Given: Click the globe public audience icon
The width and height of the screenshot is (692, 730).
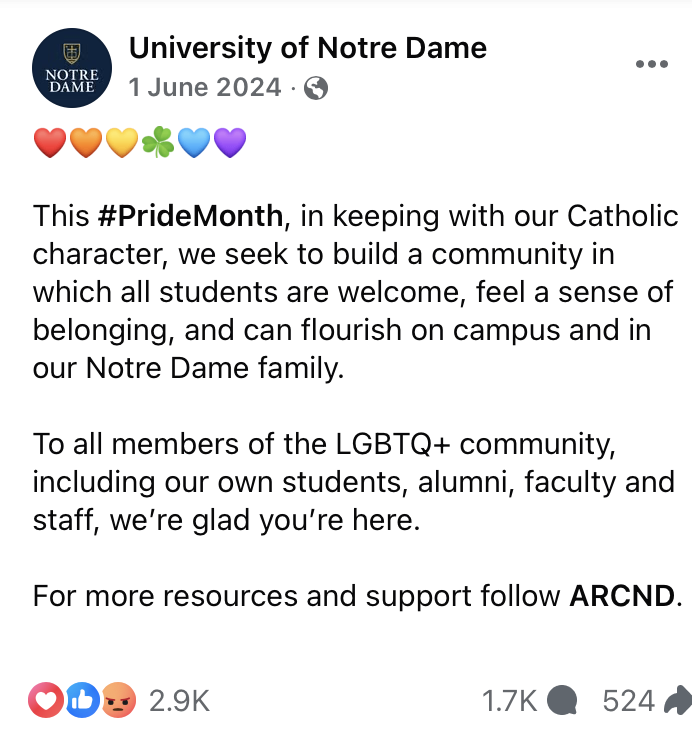Looking at the screenshot, I should coord(316,89).
